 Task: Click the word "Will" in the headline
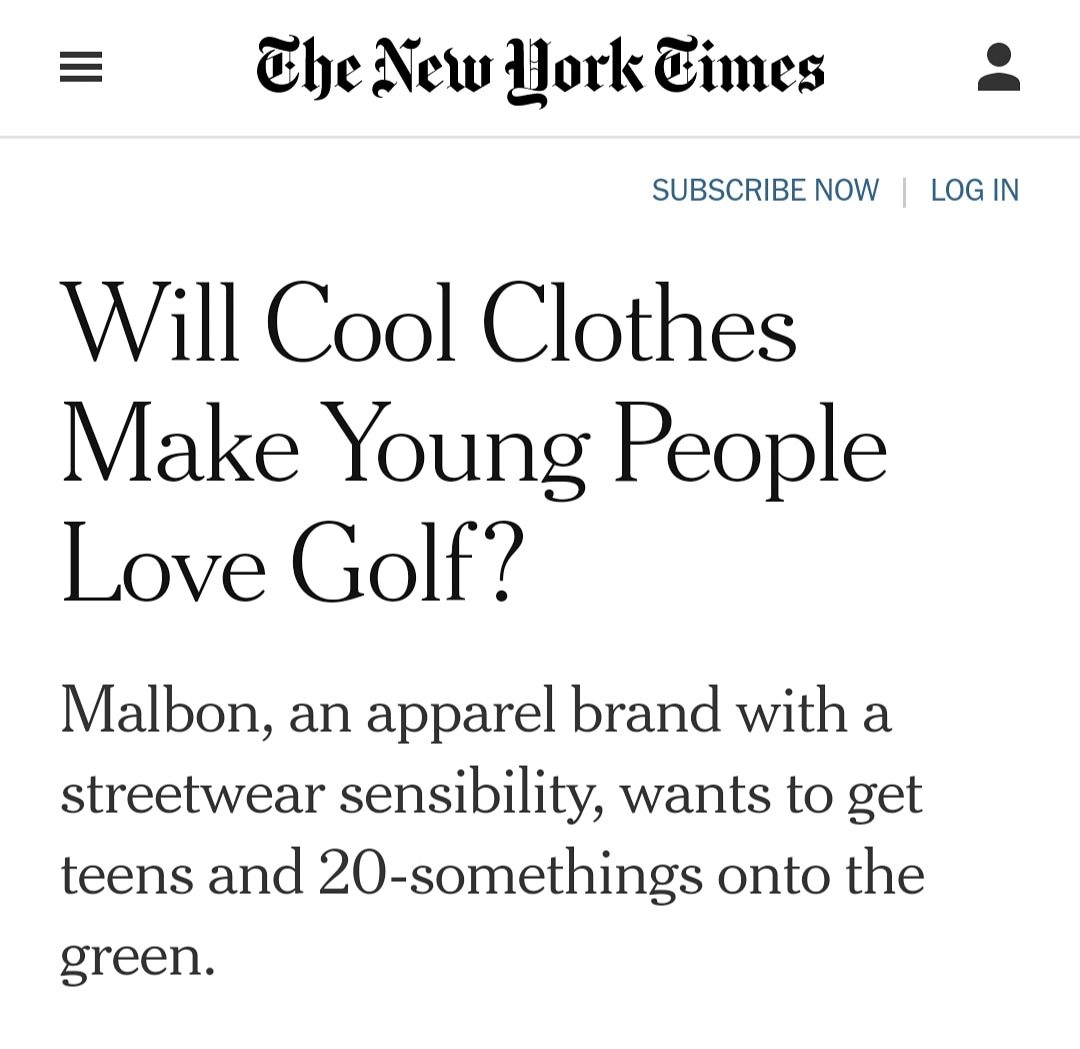[x=150, y=322]
